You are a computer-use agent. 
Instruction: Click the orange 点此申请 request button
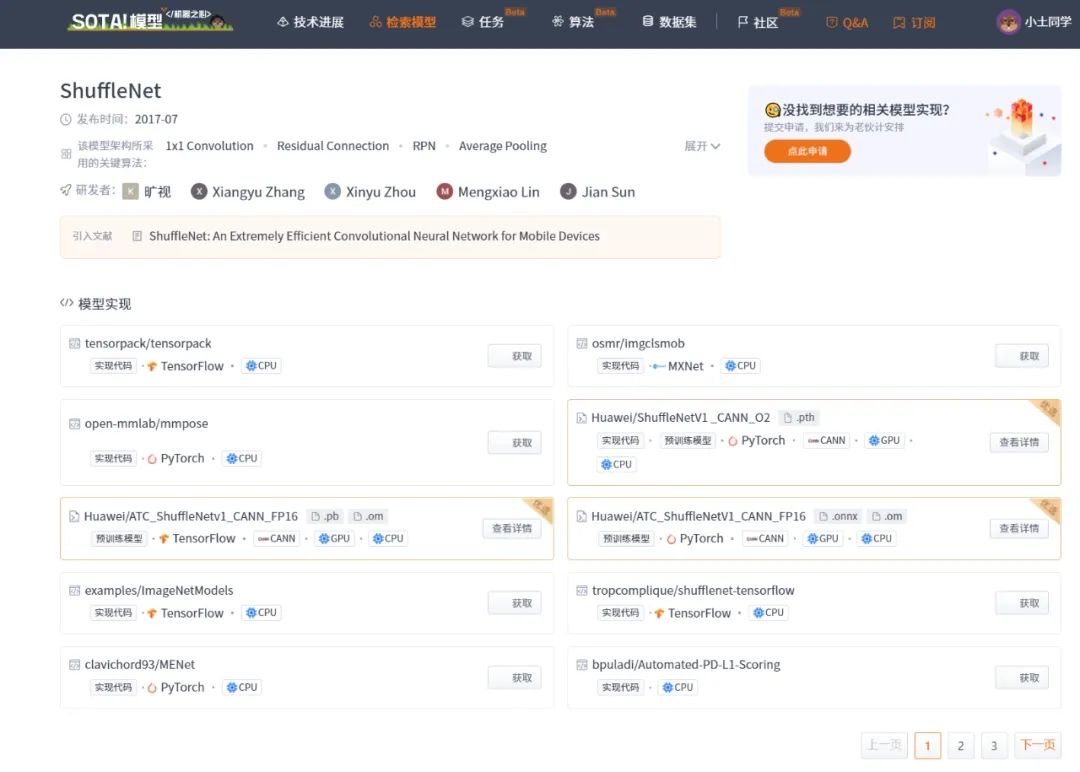tap(807, 151)
